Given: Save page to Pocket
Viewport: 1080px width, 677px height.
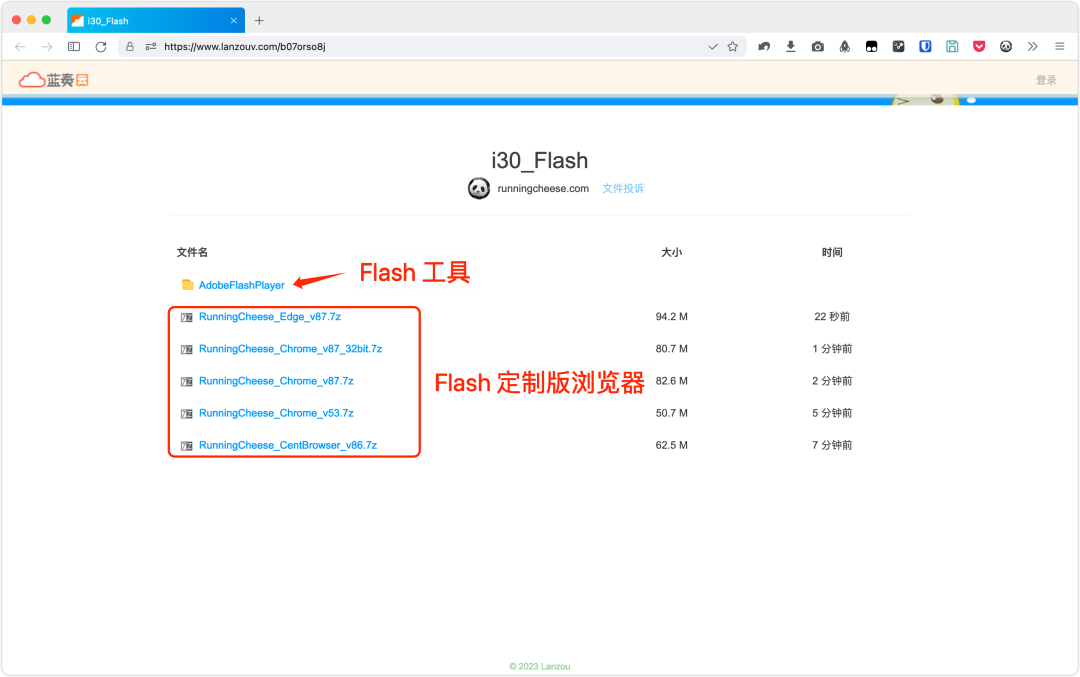Looking at the screenshot, I should tap(979, 47).
